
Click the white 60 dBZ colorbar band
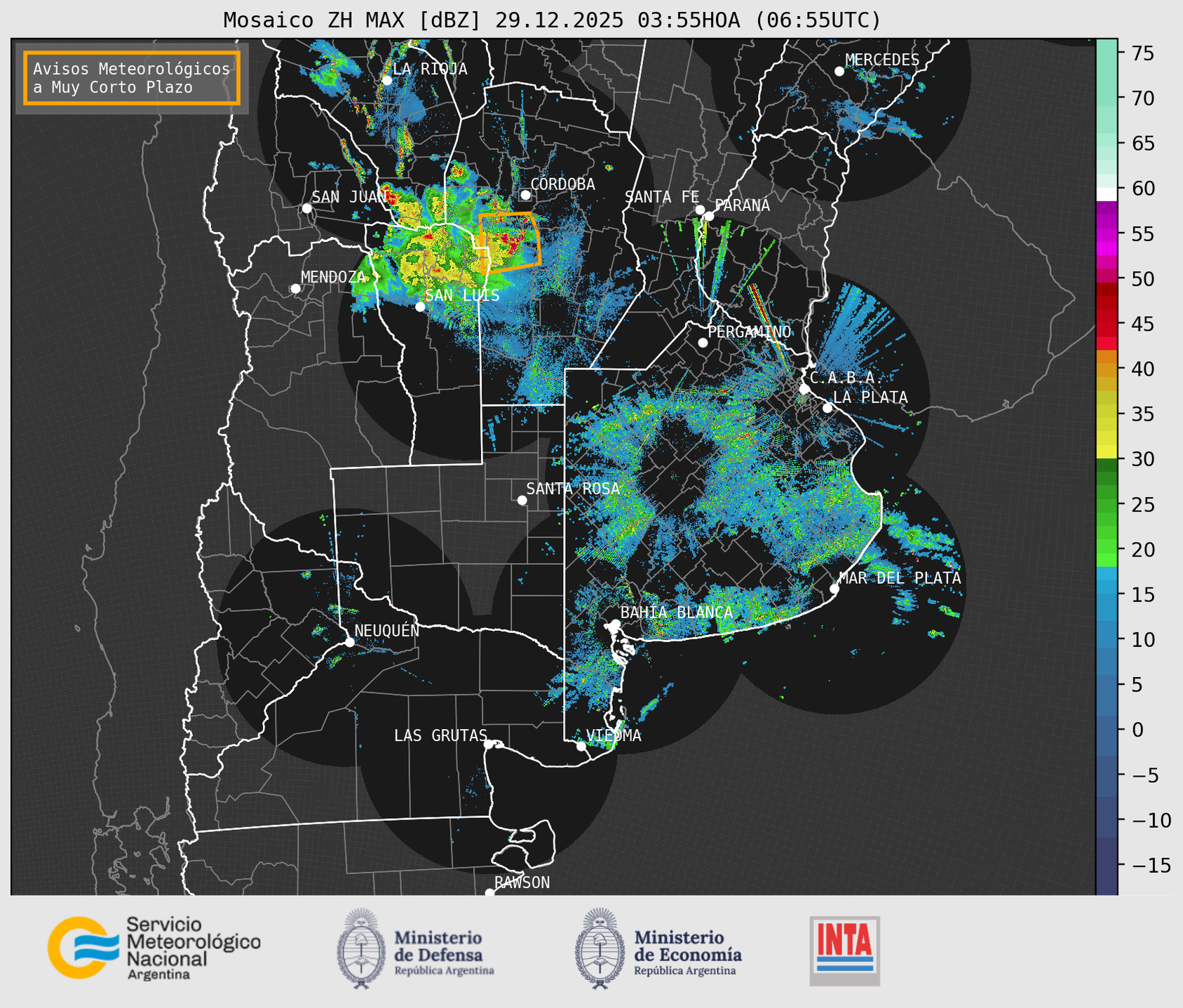coord(1107,194)
